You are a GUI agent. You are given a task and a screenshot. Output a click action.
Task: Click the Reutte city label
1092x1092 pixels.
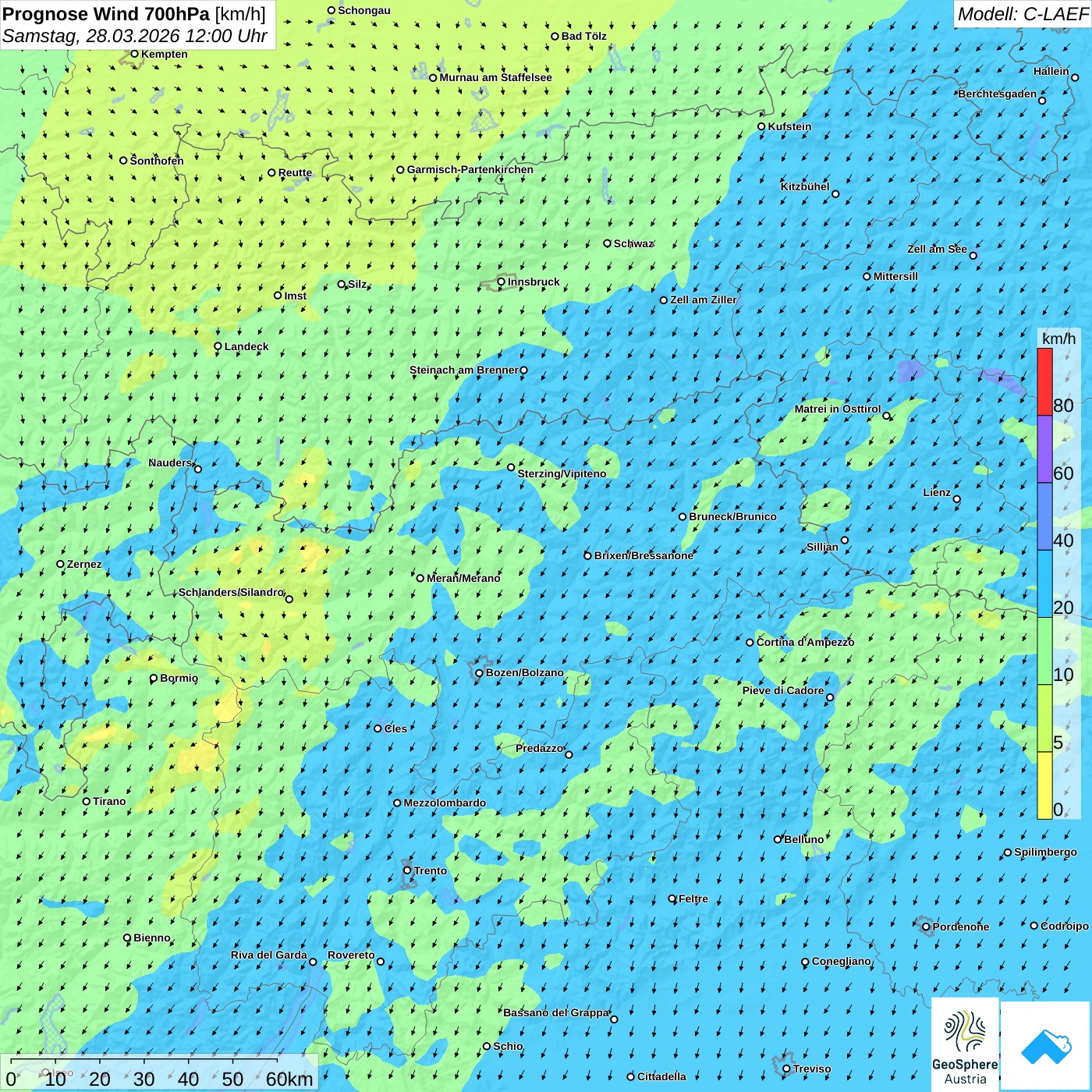click(295, 172)
